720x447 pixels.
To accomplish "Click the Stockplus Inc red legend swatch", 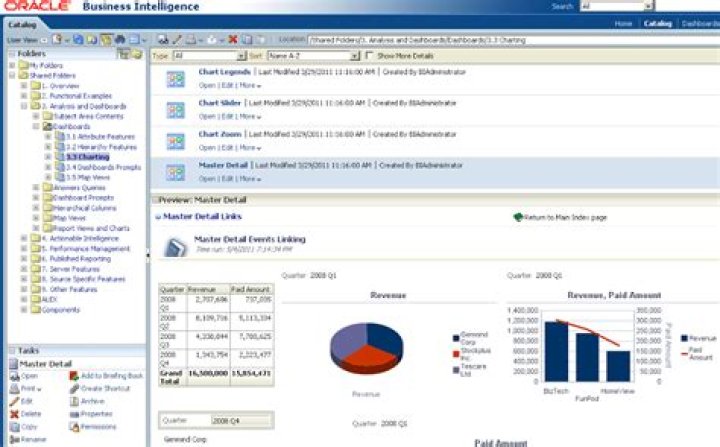I will (x=456, y=354).
